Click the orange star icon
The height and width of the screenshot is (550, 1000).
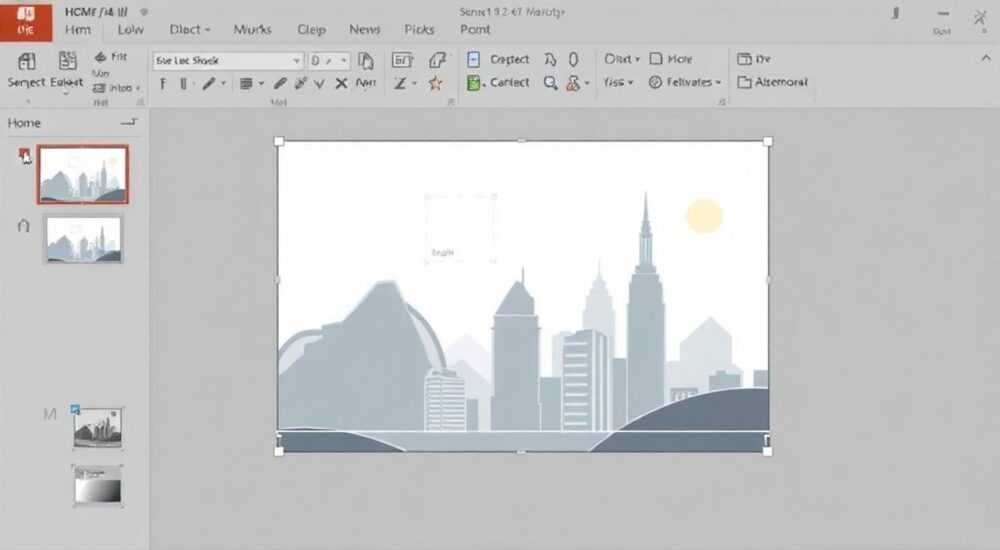click(x=436, y=83)
